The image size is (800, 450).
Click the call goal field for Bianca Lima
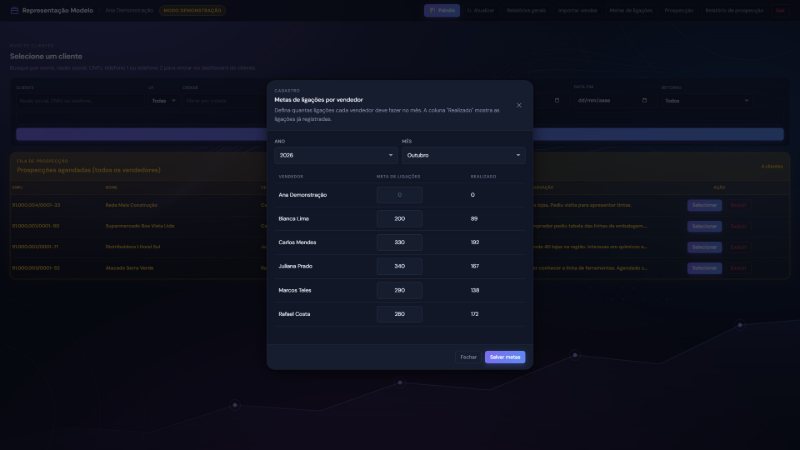[x=399, y=219]
